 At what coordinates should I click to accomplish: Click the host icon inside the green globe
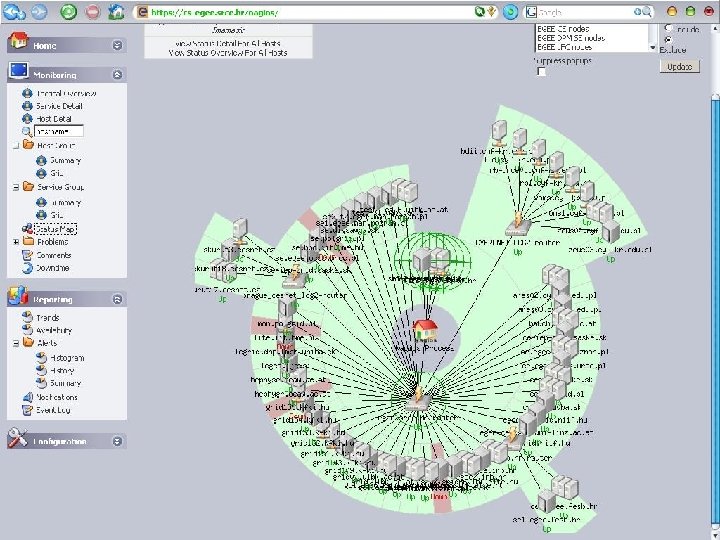coord(431,261)
